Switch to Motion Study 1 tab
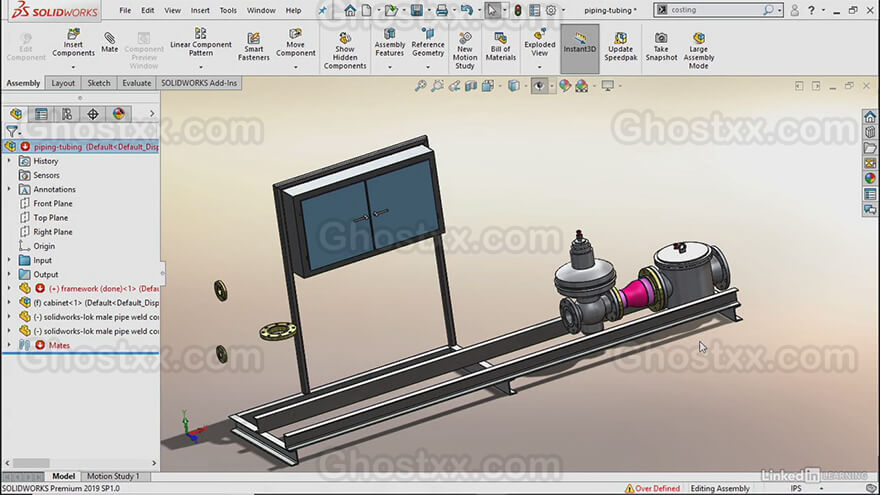Image resolution: width=880 pixels, height=495 pixels. point(113,476)
